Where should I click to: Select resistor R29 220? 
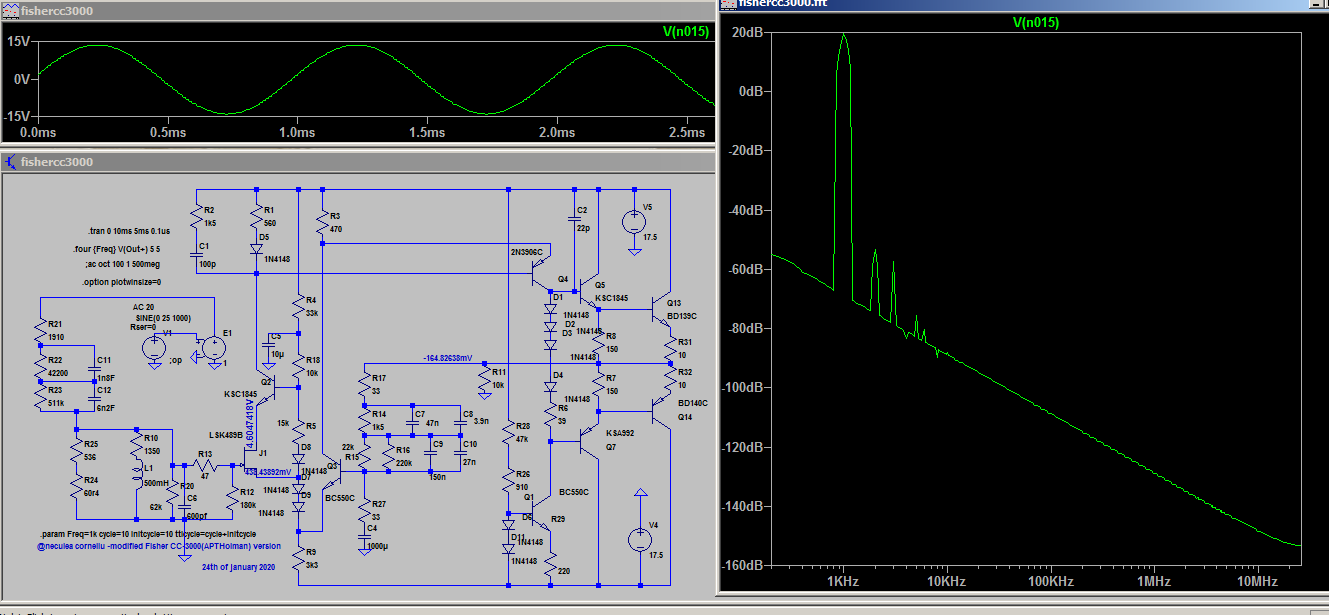pos(550,566)
